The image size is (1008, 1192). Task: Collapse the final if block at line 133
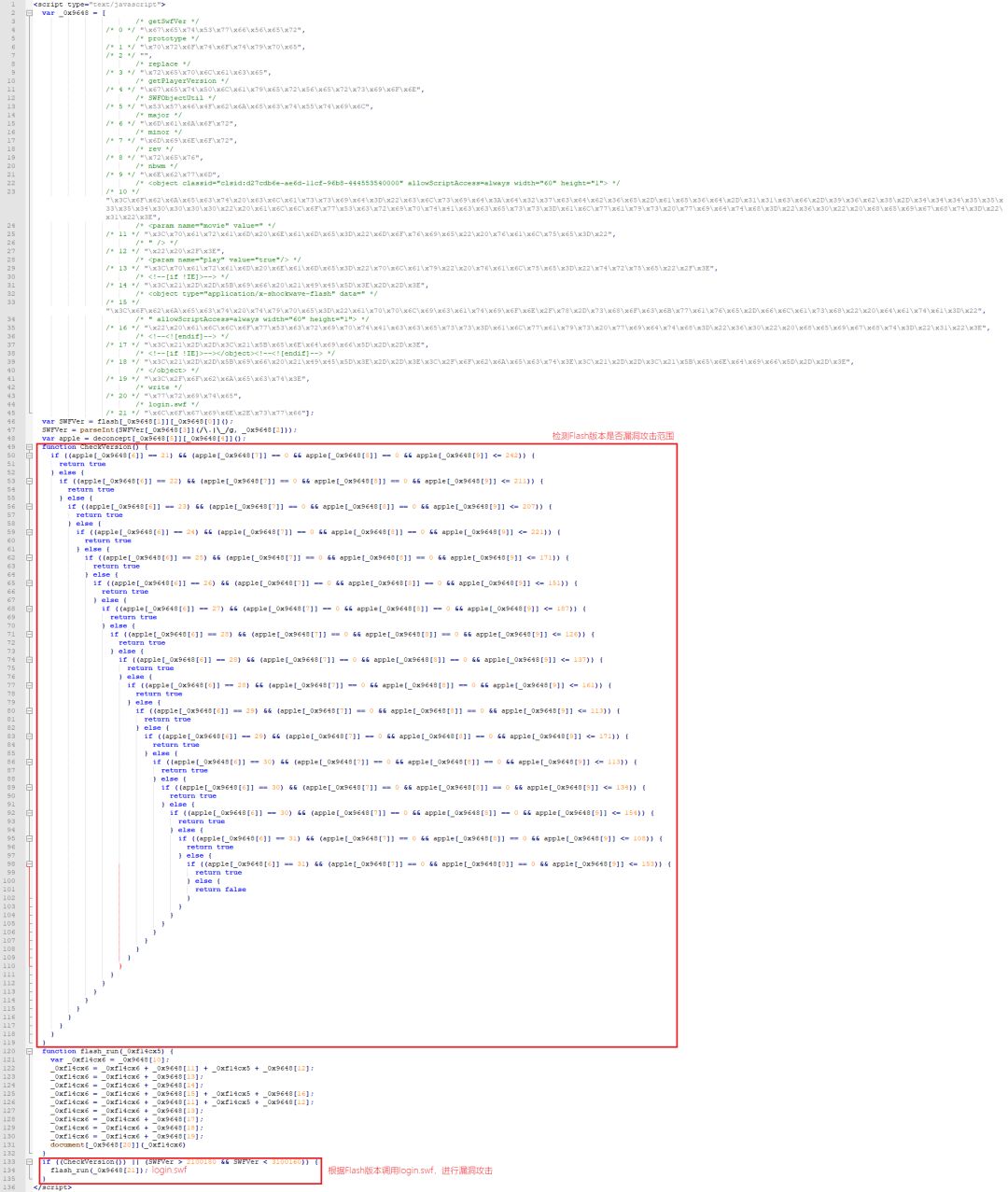pos(29,1162)
